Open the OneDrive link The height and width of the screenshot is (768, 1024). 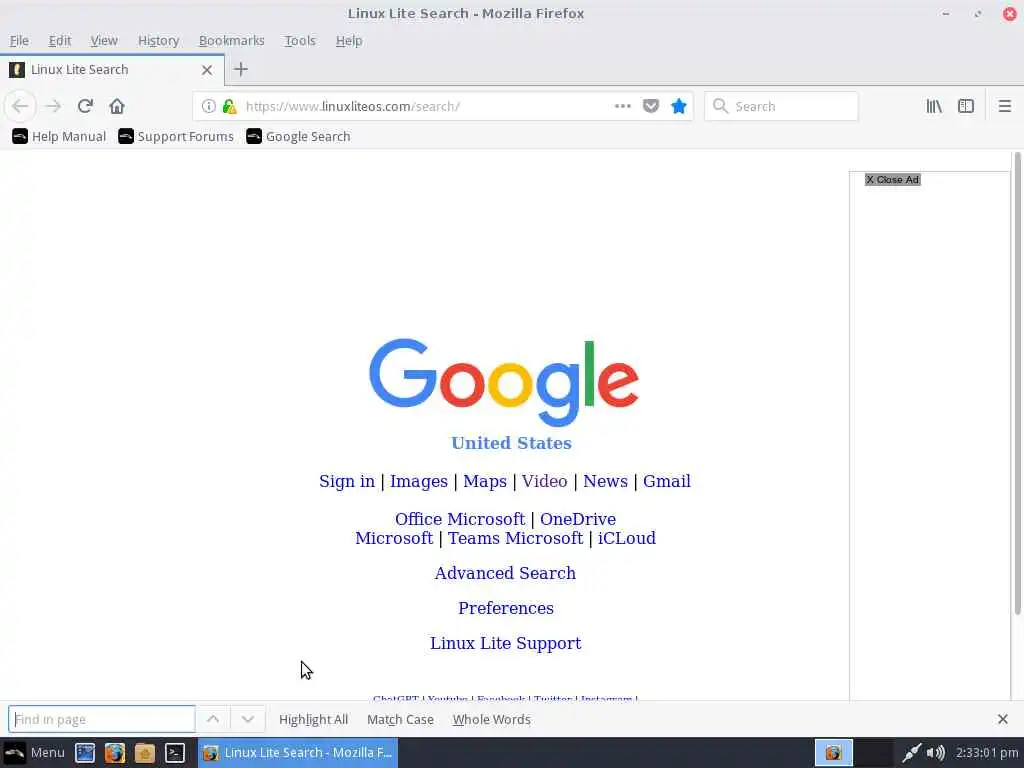pos(578,519)
